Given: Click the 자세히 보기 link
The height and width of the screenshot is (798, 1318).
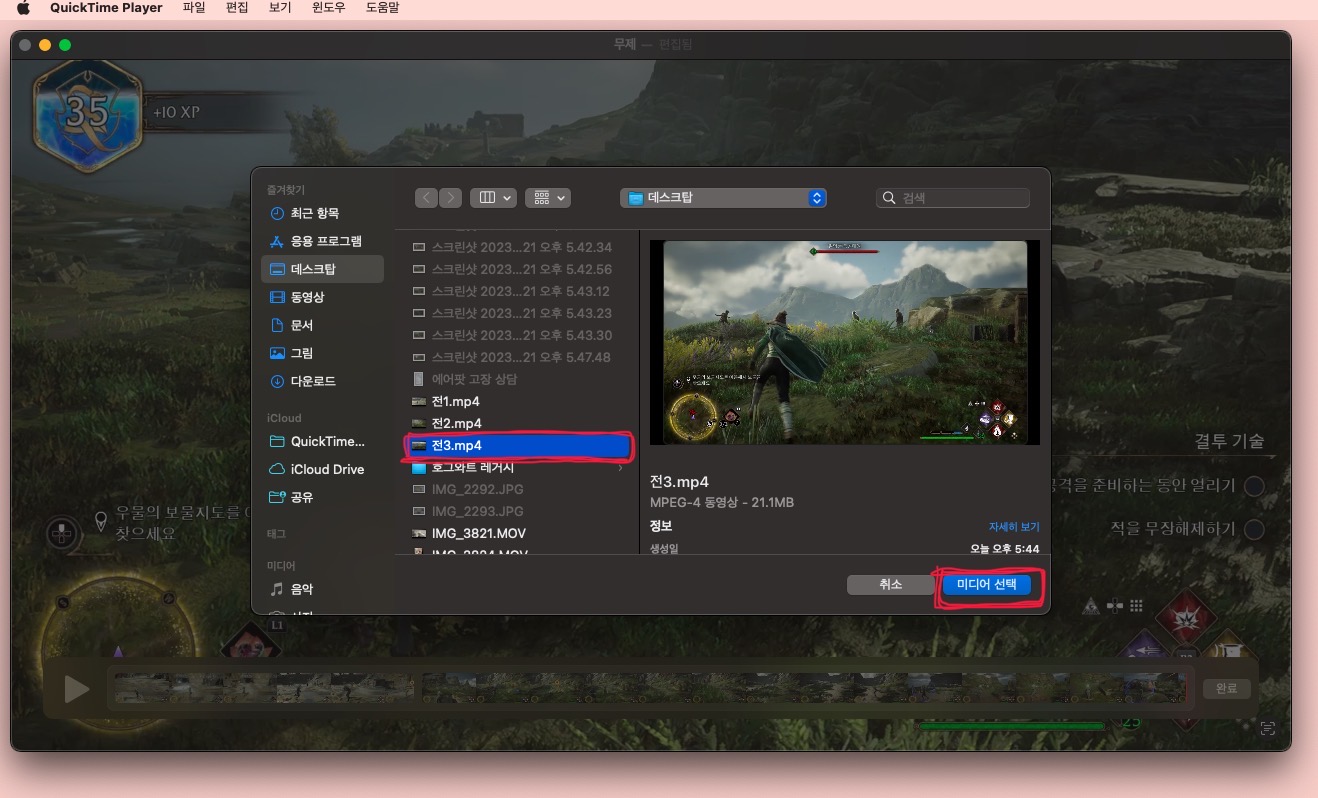Looking at the screenshot, I should point(1014,526).
